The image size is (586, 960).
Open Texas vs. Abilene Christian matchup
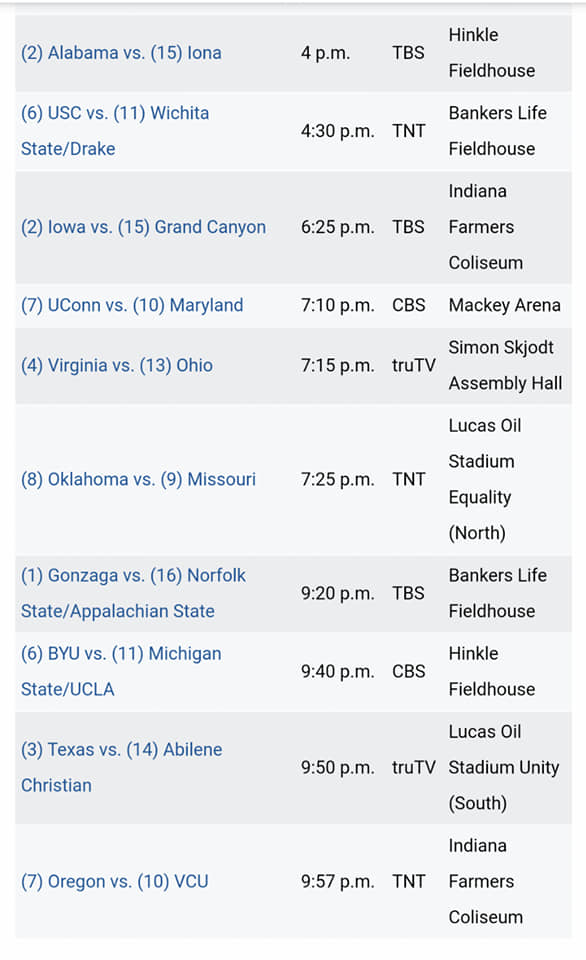coord(122,768)
